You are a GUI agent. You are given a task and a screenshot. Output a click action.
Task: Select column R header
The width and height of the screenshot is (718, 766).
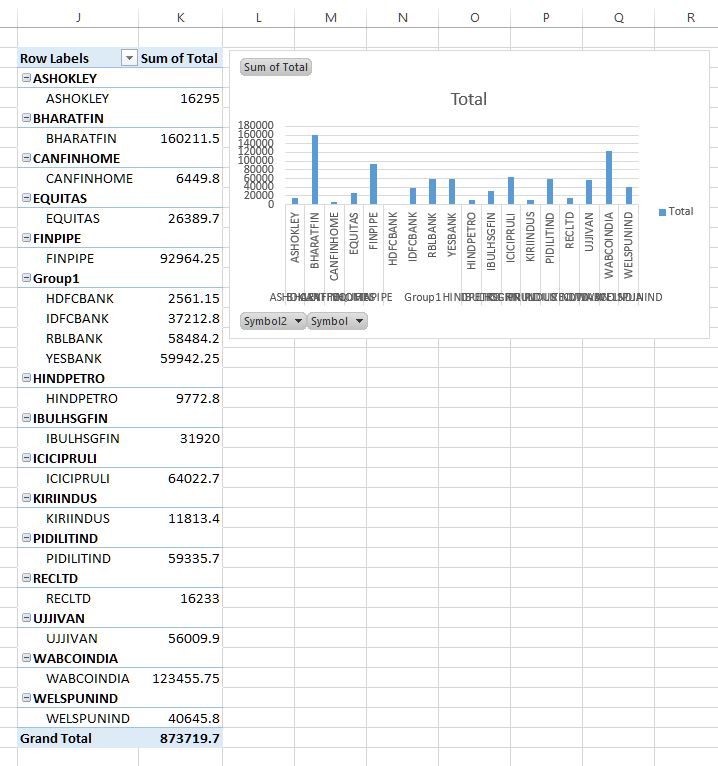690,18
